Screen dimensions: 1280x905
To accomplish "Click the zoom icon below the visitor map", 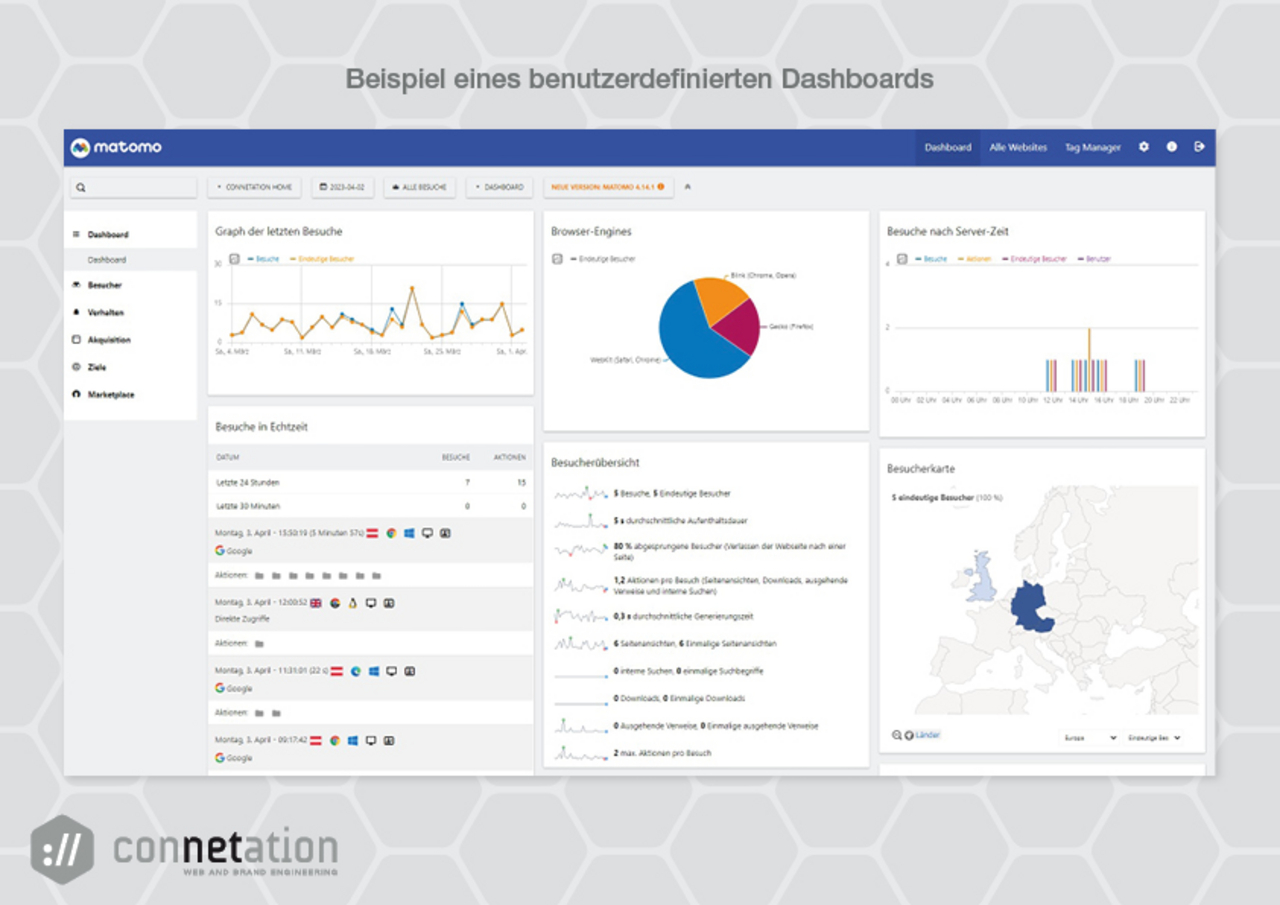I will point(896,735).
